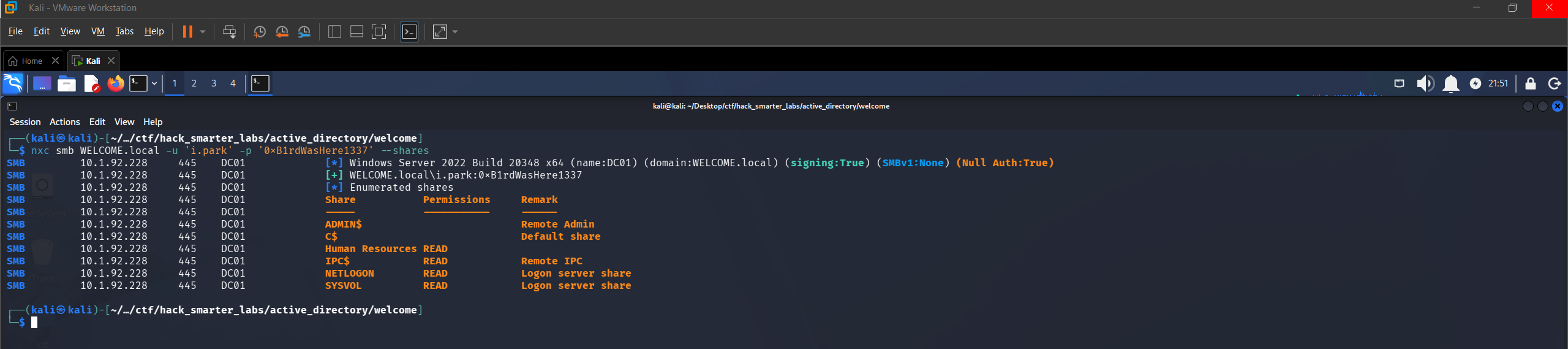Switch to workspace 3
1568x349 pixels.
coord(214,83)
